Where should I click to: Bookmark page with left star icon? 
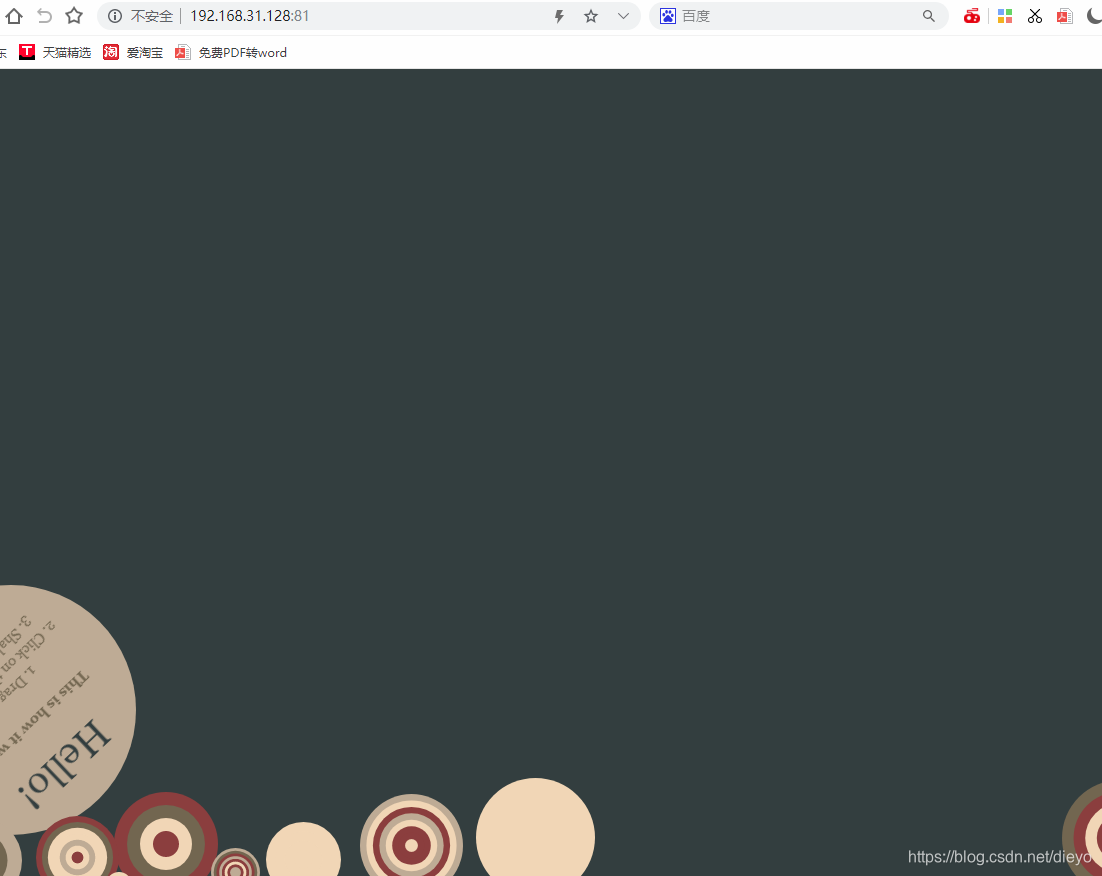coord(74,15)
